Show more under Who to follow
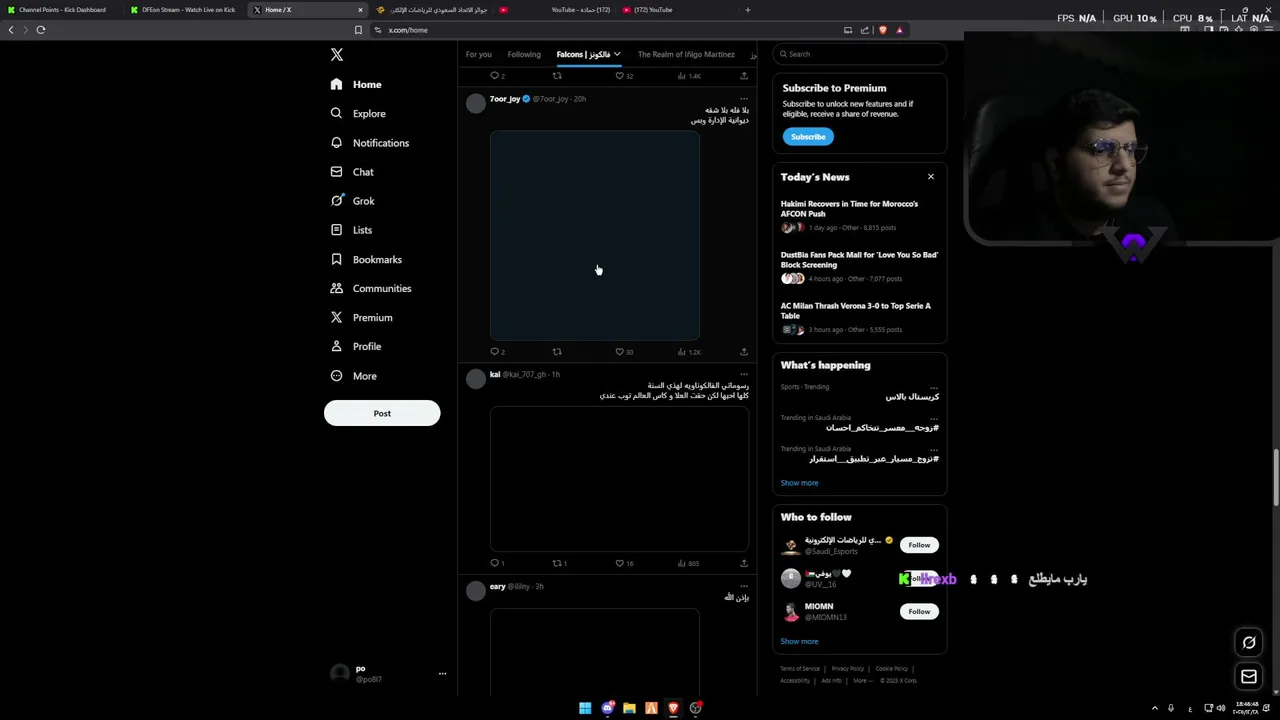Screen dimensions: 1280x720 [799, 642]
